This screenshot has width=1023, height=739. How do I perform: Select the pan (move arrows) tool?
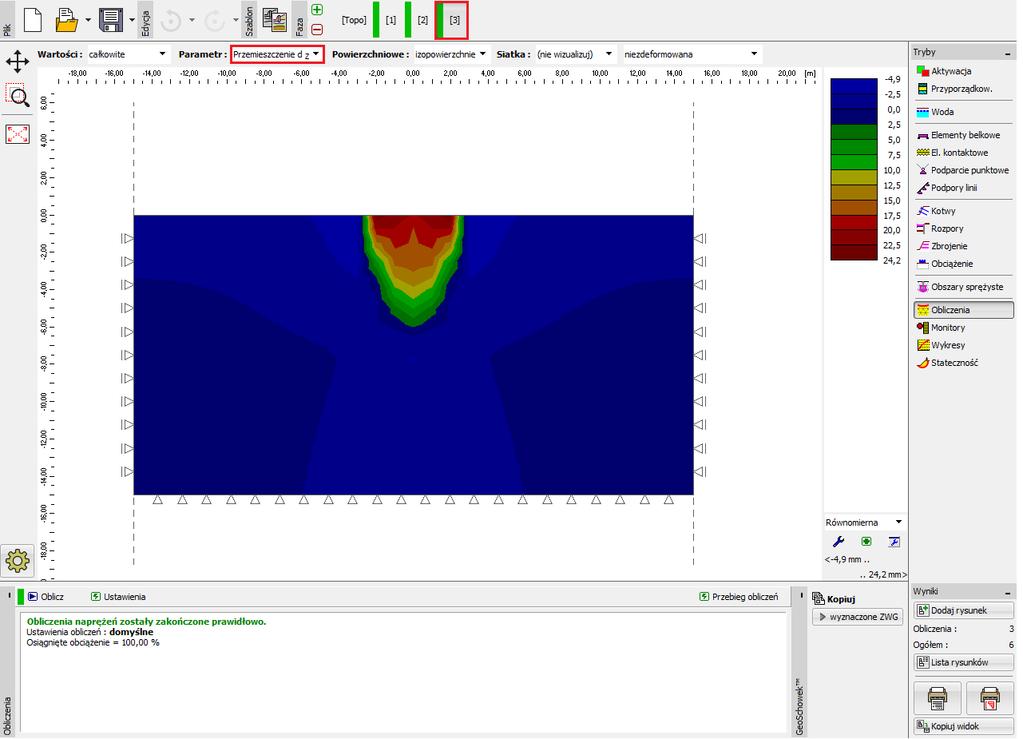pos(18,62)
